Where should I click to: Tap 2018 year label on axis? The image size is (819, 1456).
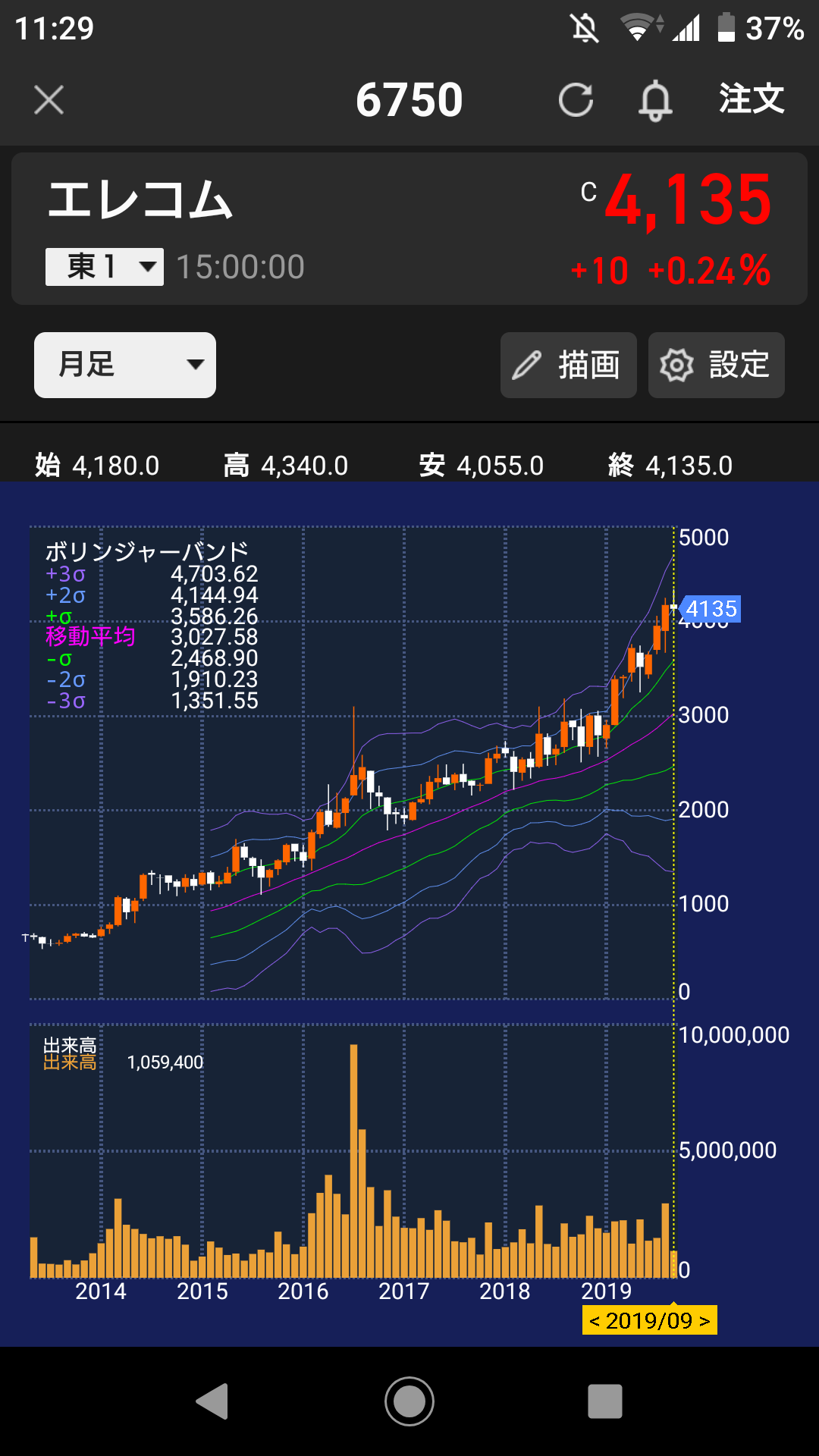coord(505,1291)
